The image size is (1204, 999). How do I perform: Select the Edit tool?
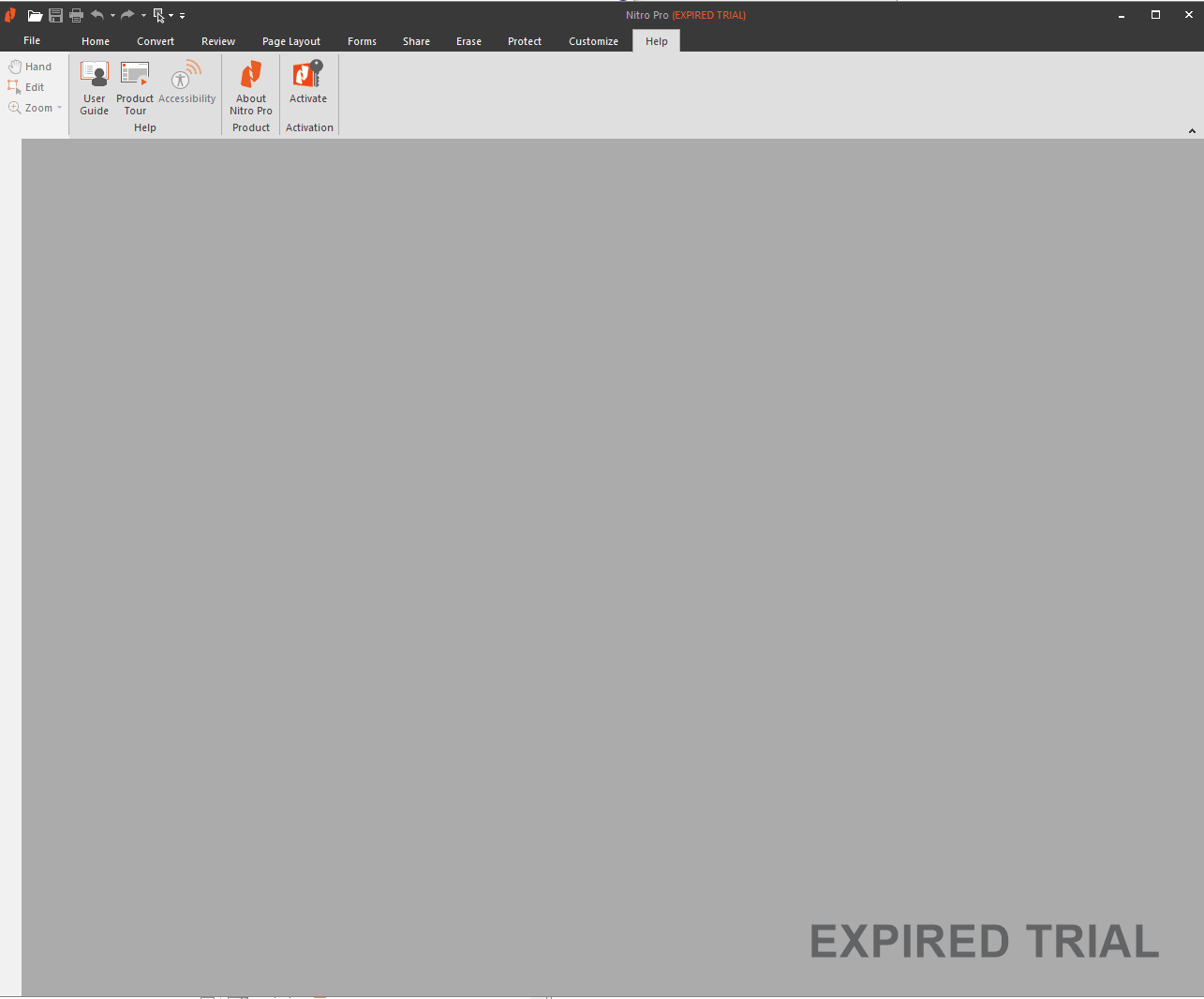[x=26, y=87]
